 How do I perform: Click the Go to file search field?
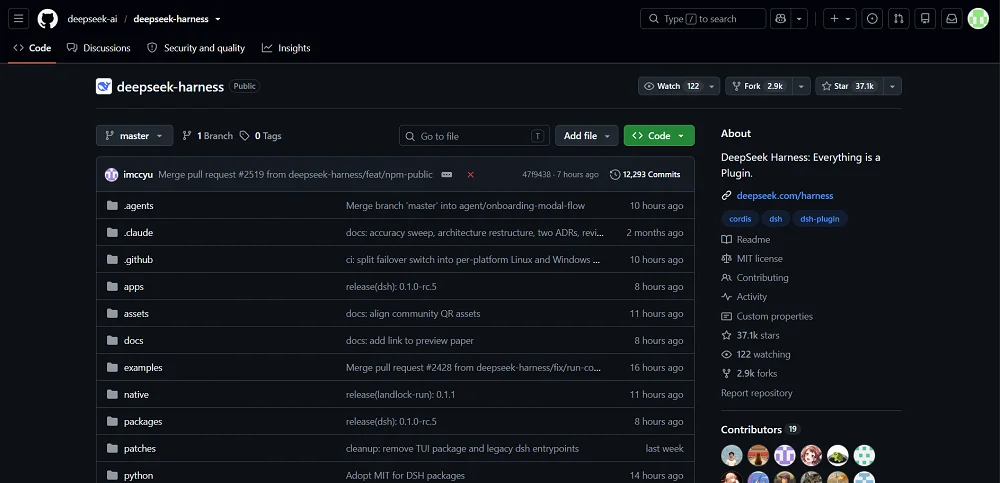click(474, 136)
